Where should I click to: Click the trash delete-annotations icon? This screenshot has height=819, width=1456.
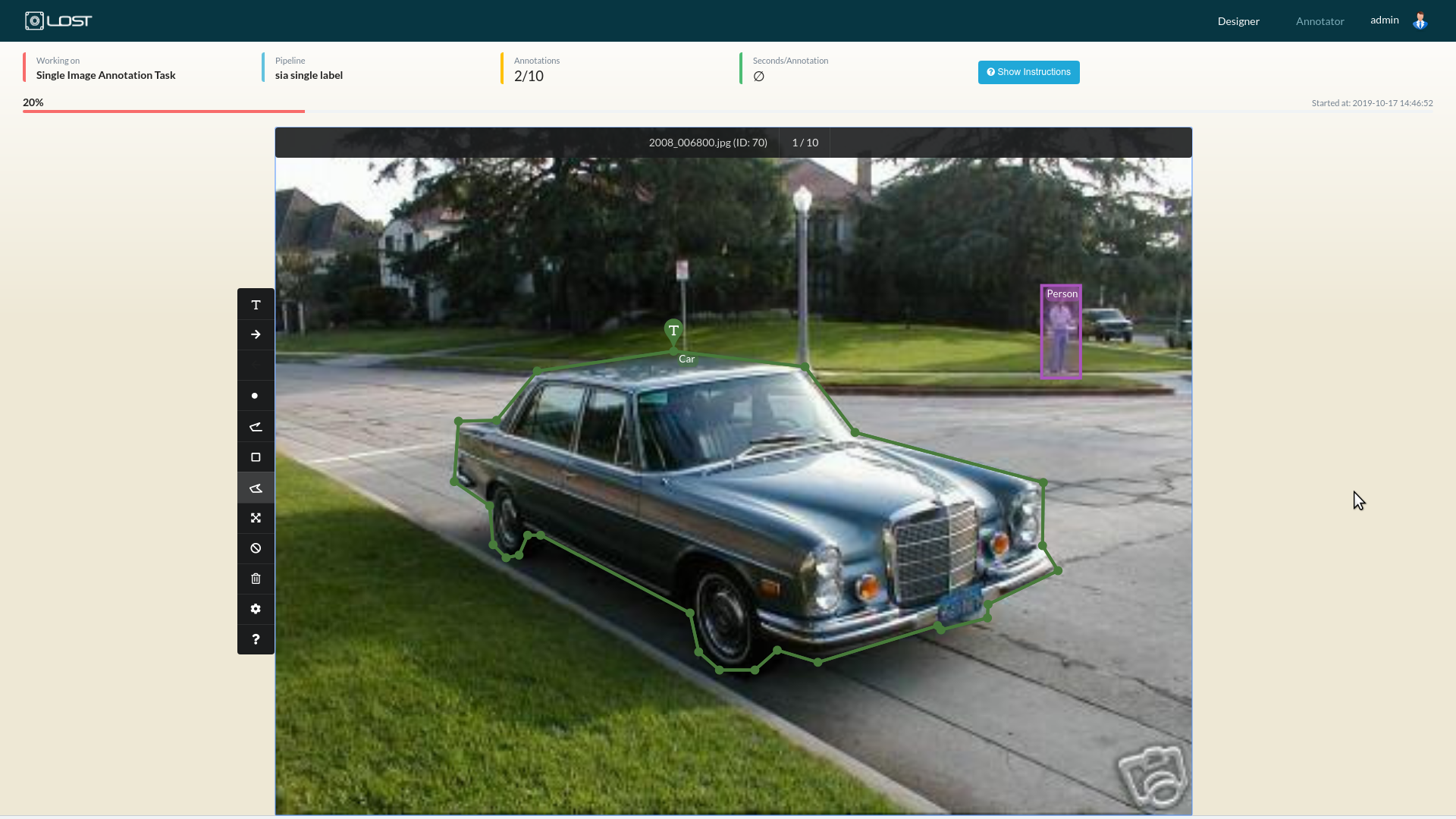256,579
